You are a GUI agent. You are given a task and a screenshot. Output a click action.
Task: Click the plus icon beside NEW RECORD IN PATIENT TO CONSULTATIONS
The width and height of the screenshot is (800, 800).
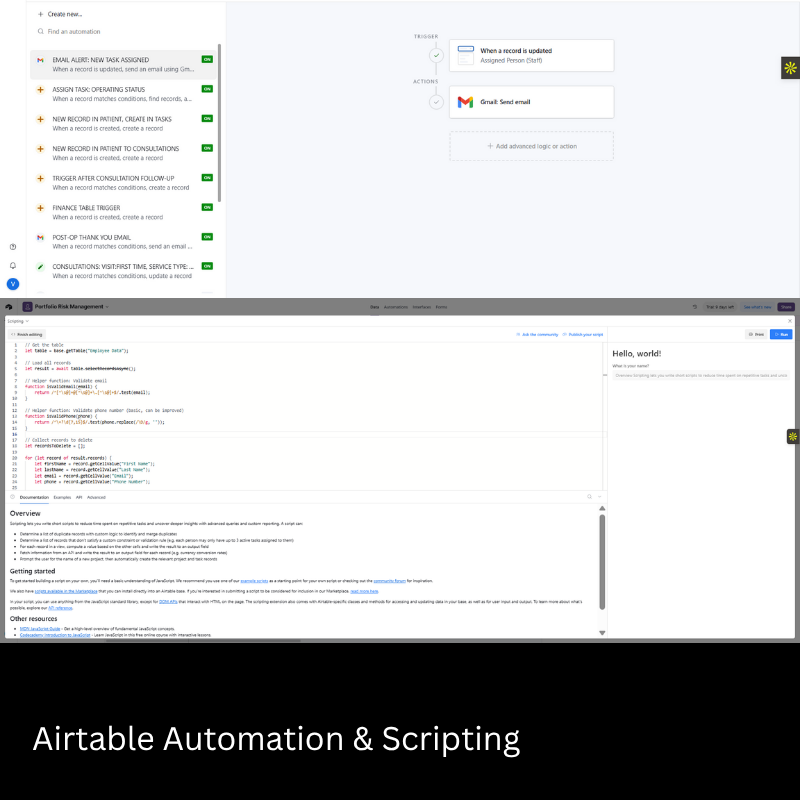[x=40, y=149]
